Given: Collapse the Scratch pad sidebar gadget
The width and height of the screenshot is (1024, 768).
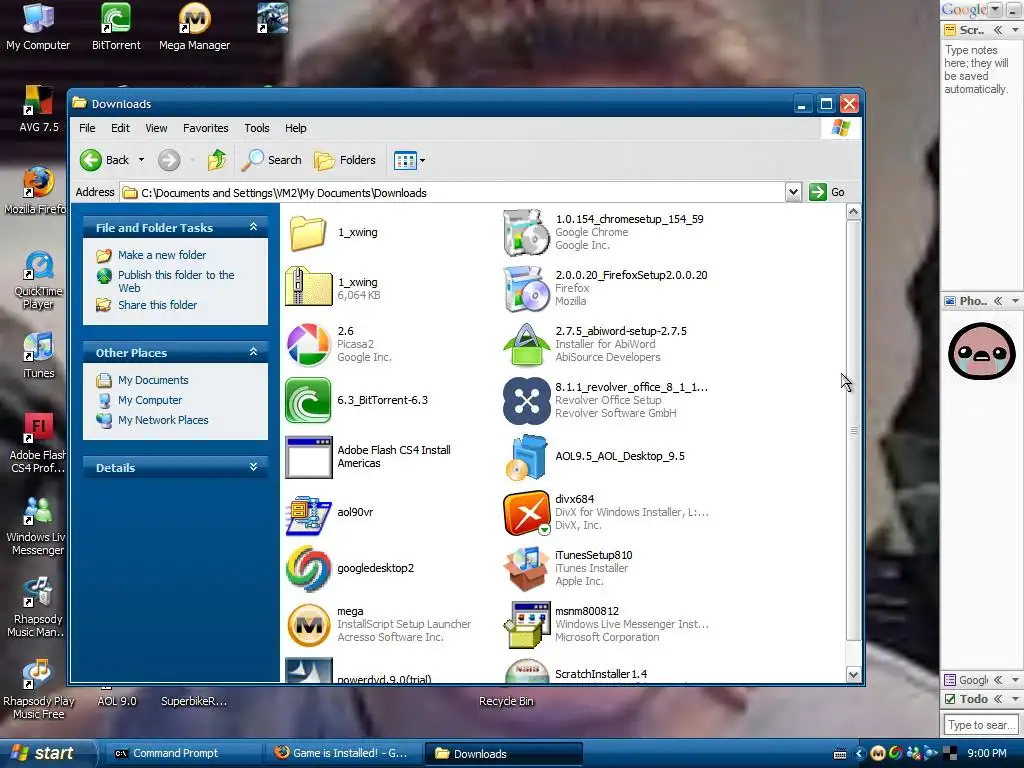Looking at the screenshot, I should point(998,30).
